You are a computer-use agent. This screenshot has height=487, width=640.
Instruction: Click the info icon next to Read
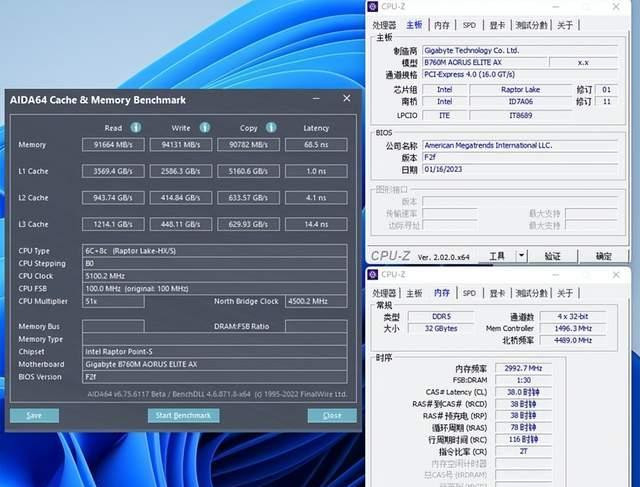136,128
